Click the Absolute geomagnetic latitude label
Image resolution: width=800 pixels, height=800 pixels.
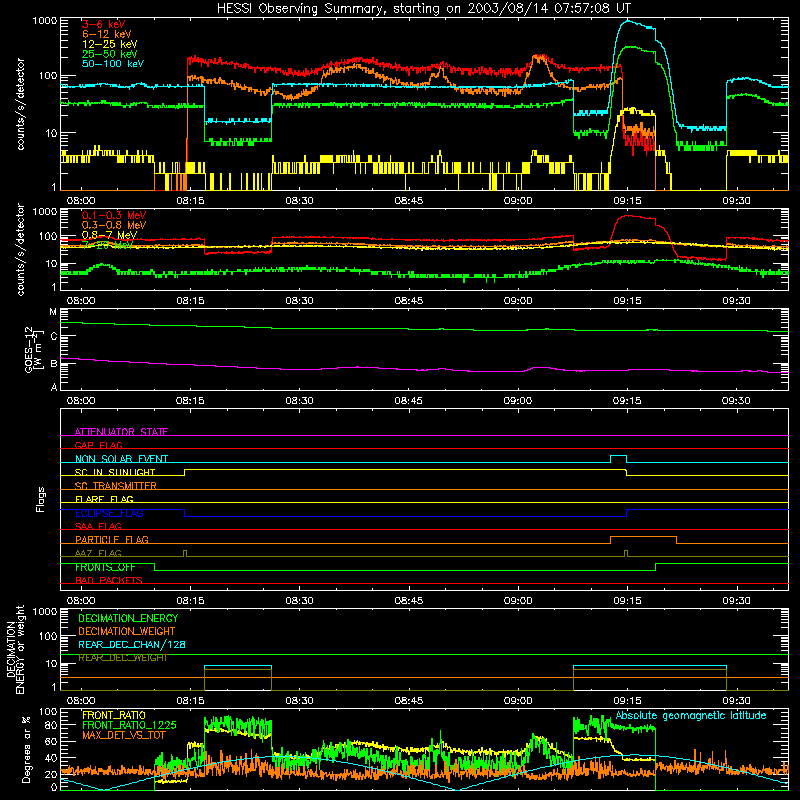click(691, 715)
